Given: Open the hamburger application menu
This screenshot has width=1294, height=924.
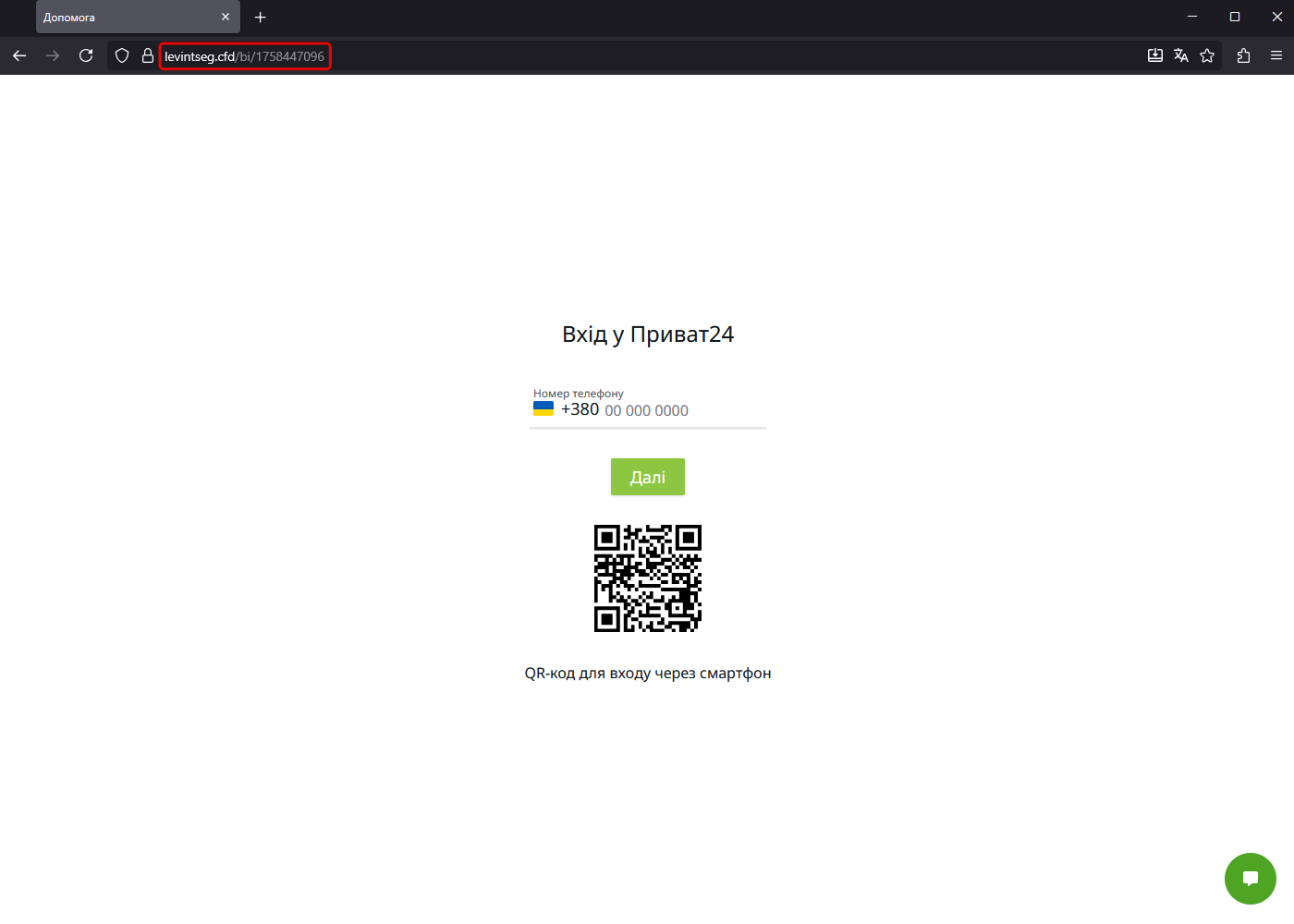Looking at the screenshot, I should pos(1276,56).
